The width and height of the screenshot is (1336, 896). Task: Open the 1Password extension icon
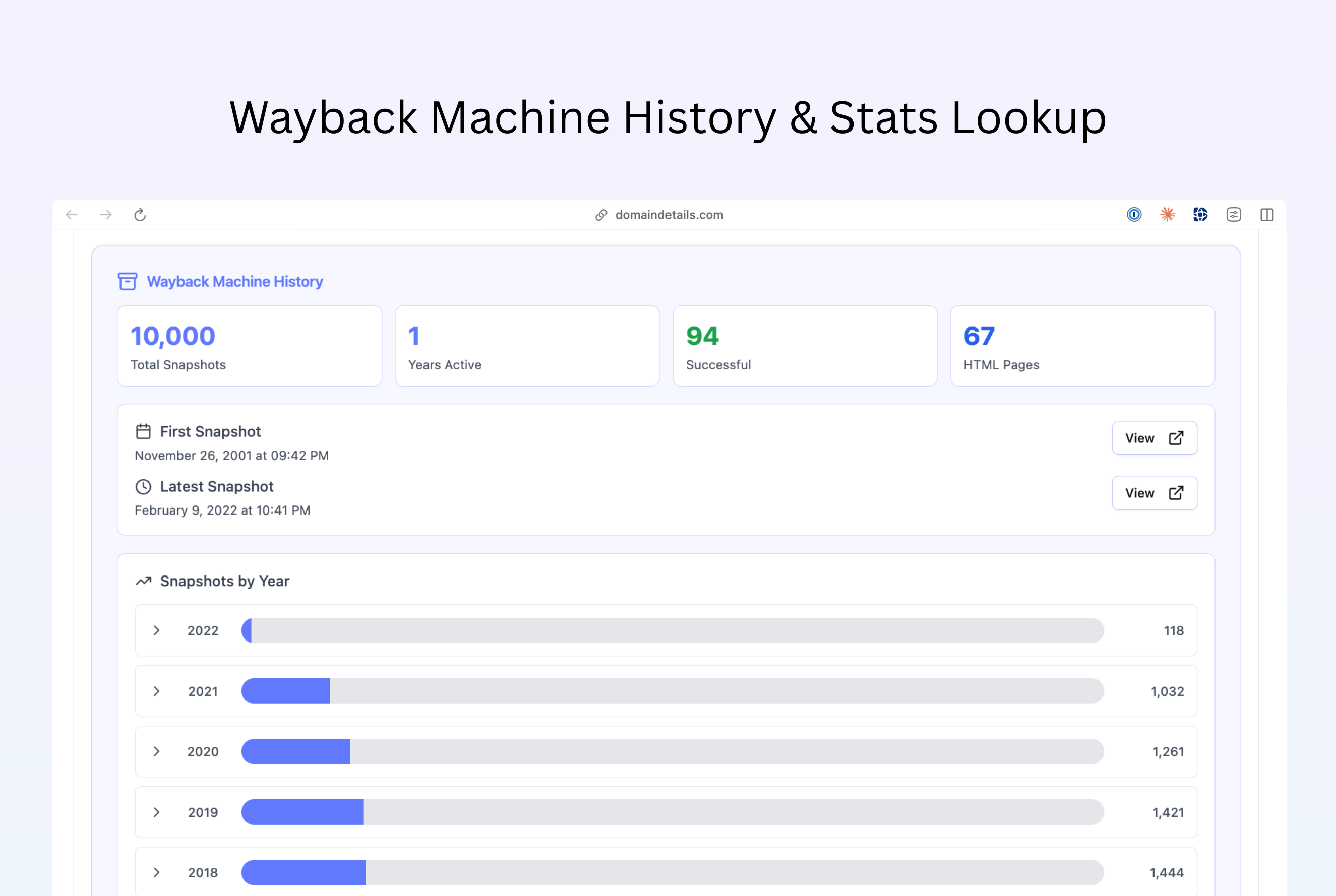click(x=1134, y=215)
